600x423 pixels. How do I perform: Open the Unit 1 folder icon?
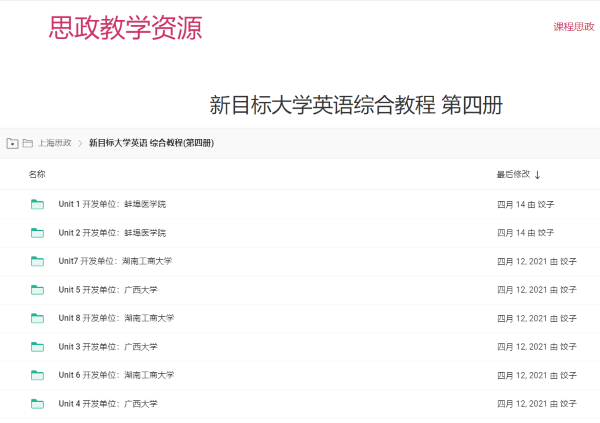(x=37, y=204)
